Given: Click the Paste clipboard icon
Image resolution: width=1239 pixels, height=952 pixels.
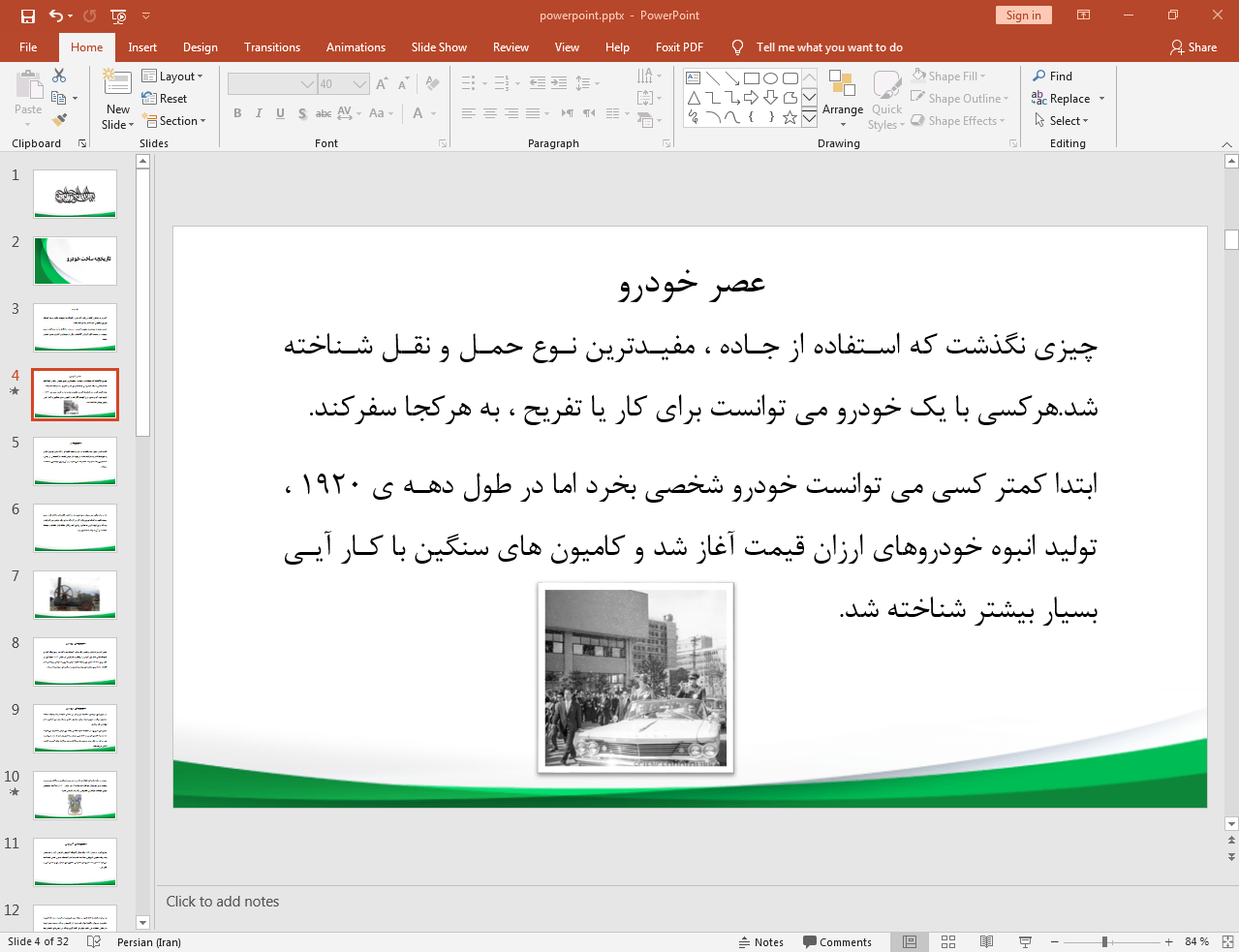Looking at the screenshot, I should (x=28, y=86).
